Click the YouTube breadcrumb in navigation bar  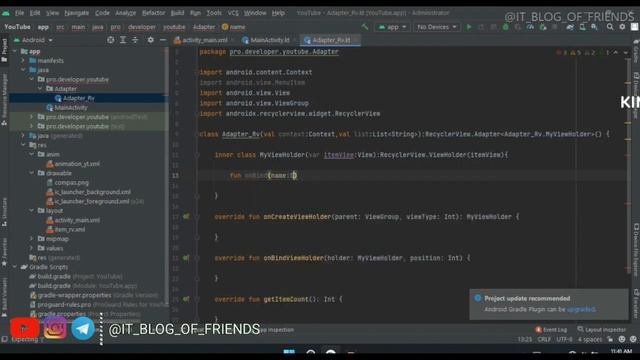pos(18,27)
